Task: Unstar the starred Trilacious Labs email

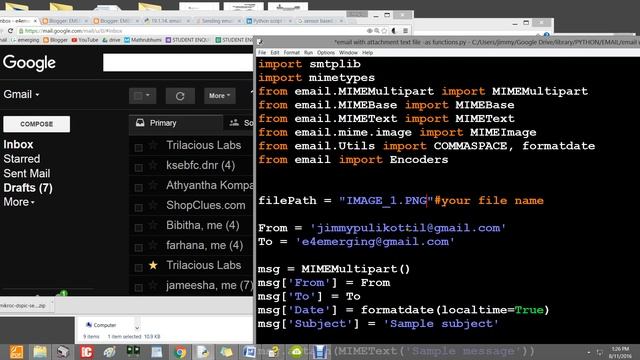Action: [x=153, y=265]
